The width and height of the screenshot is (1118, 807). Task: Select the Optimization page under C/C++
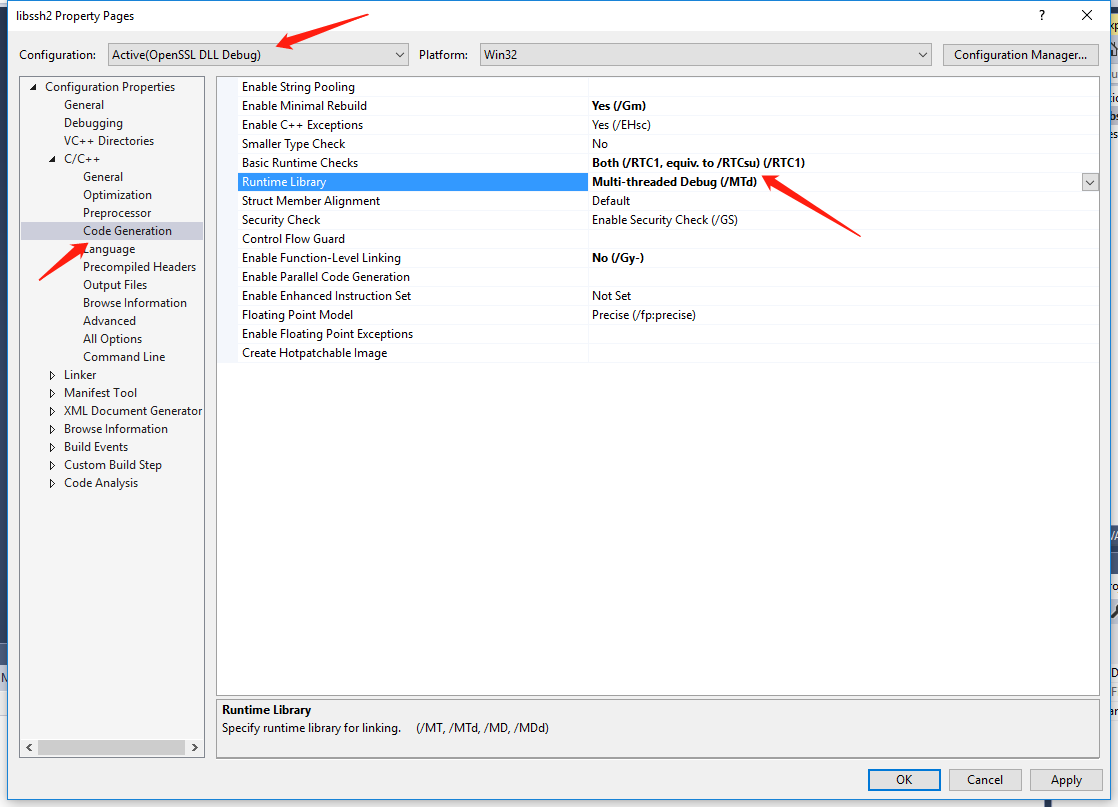(x=119, y=194)
